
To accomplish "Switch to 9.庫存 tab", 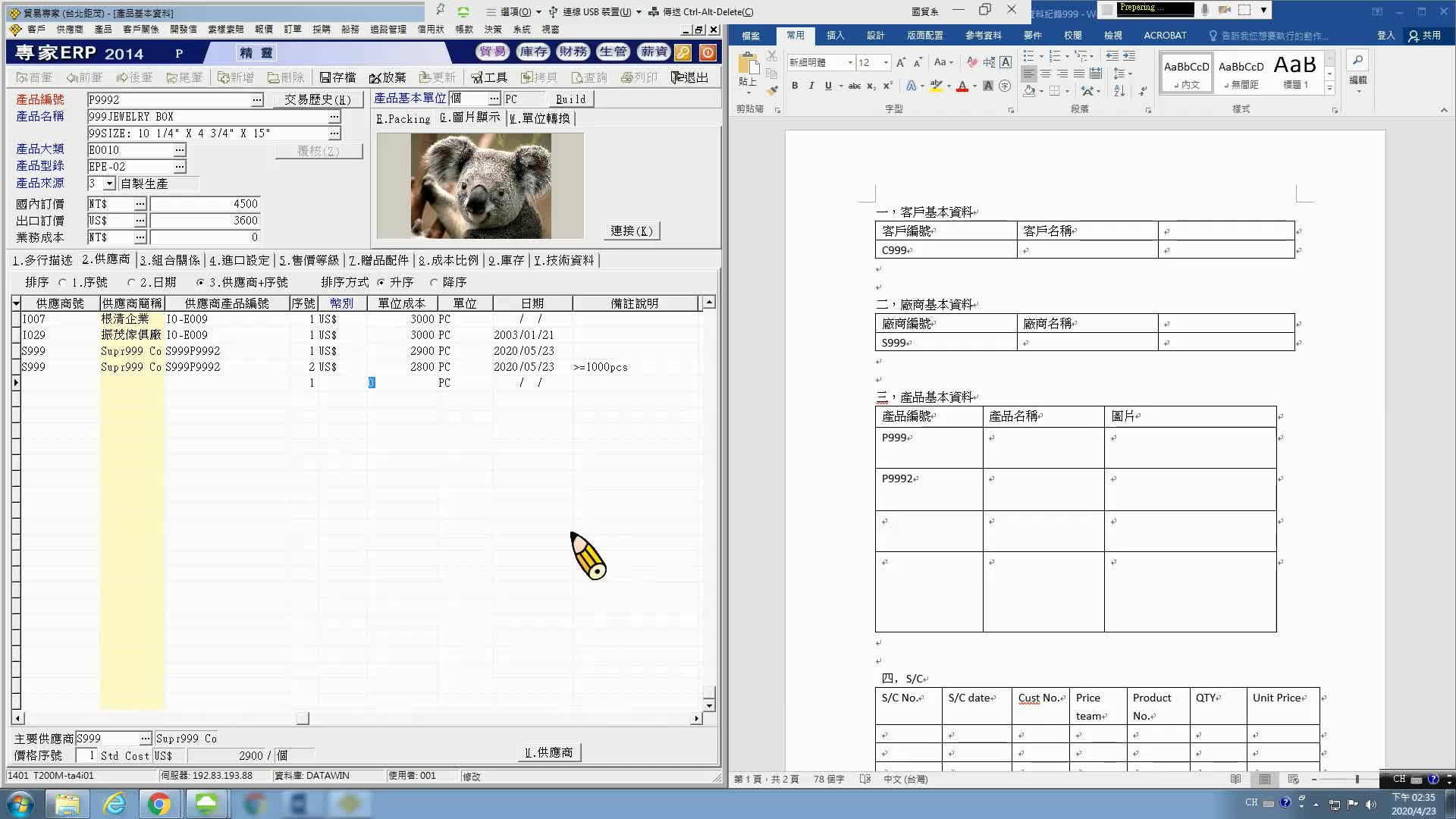I will coord(506,260).
